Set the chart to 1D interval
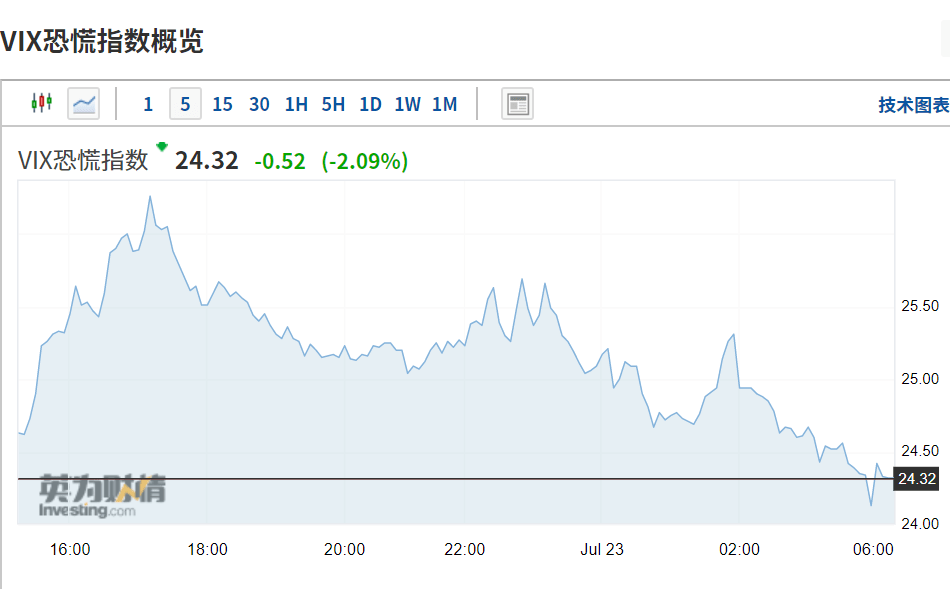The width and height of the screenshot is (950, 589). click(x=370, y=104)
